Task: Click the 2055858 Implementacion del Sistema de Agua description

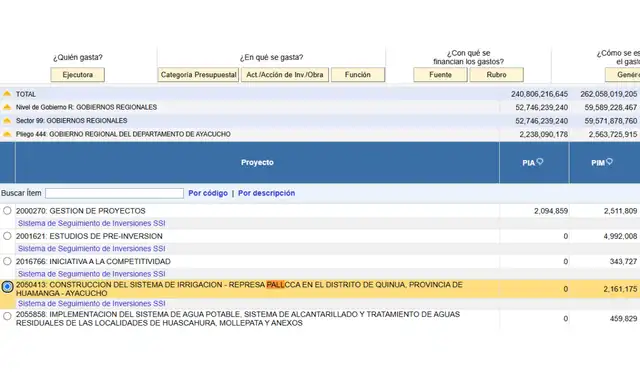Action: click(x=238, y=318)
